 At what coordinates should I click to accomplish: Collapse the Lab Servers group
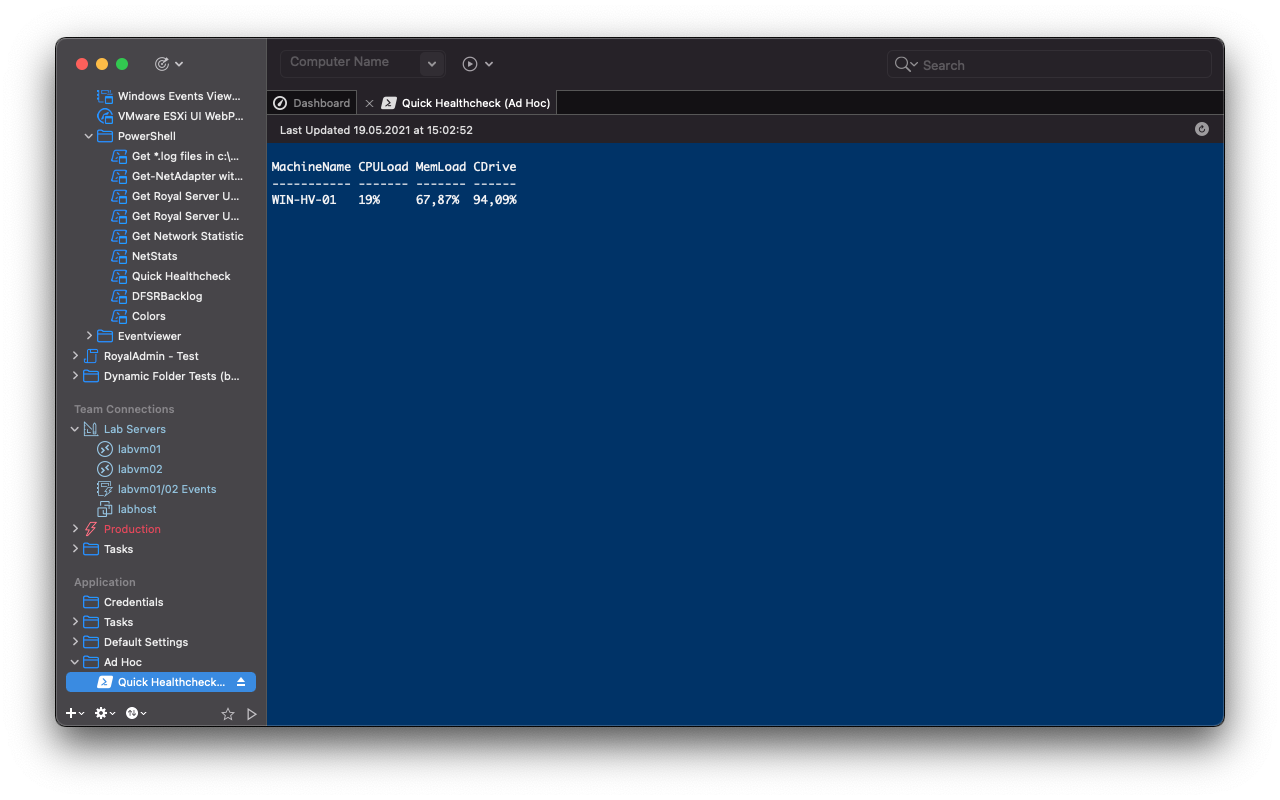[x=74, y=428]
